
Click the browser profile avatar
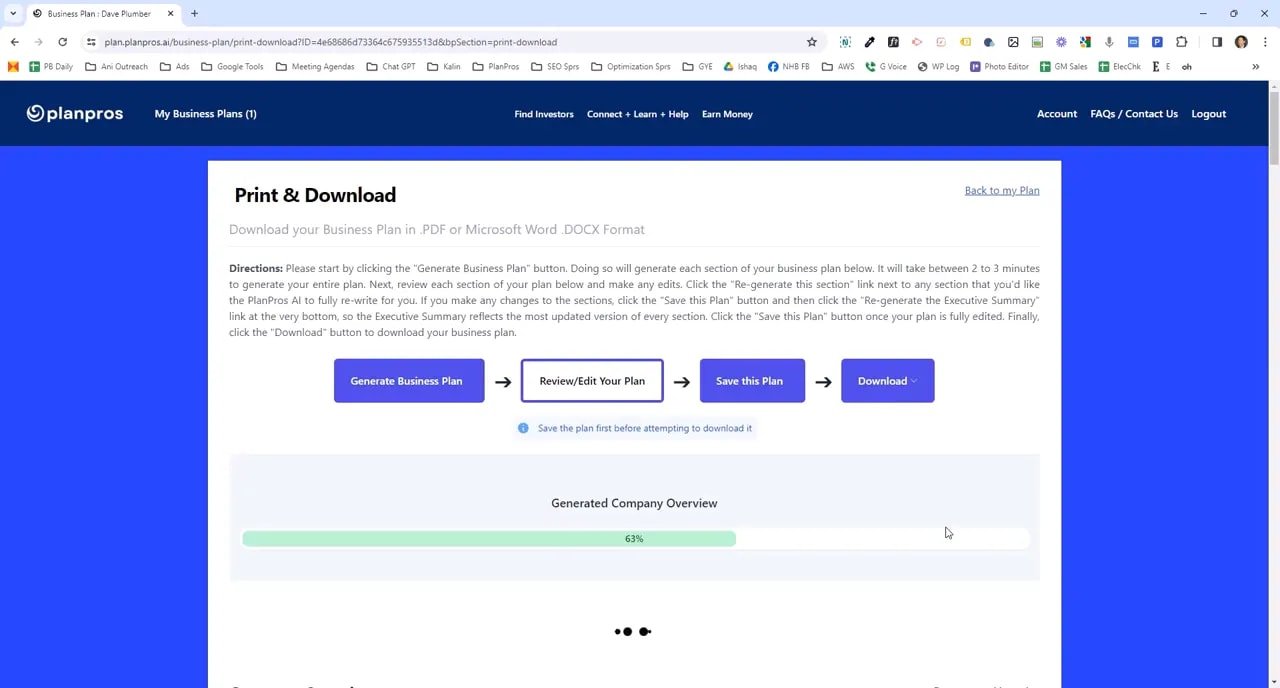(x=1241, y=42)
